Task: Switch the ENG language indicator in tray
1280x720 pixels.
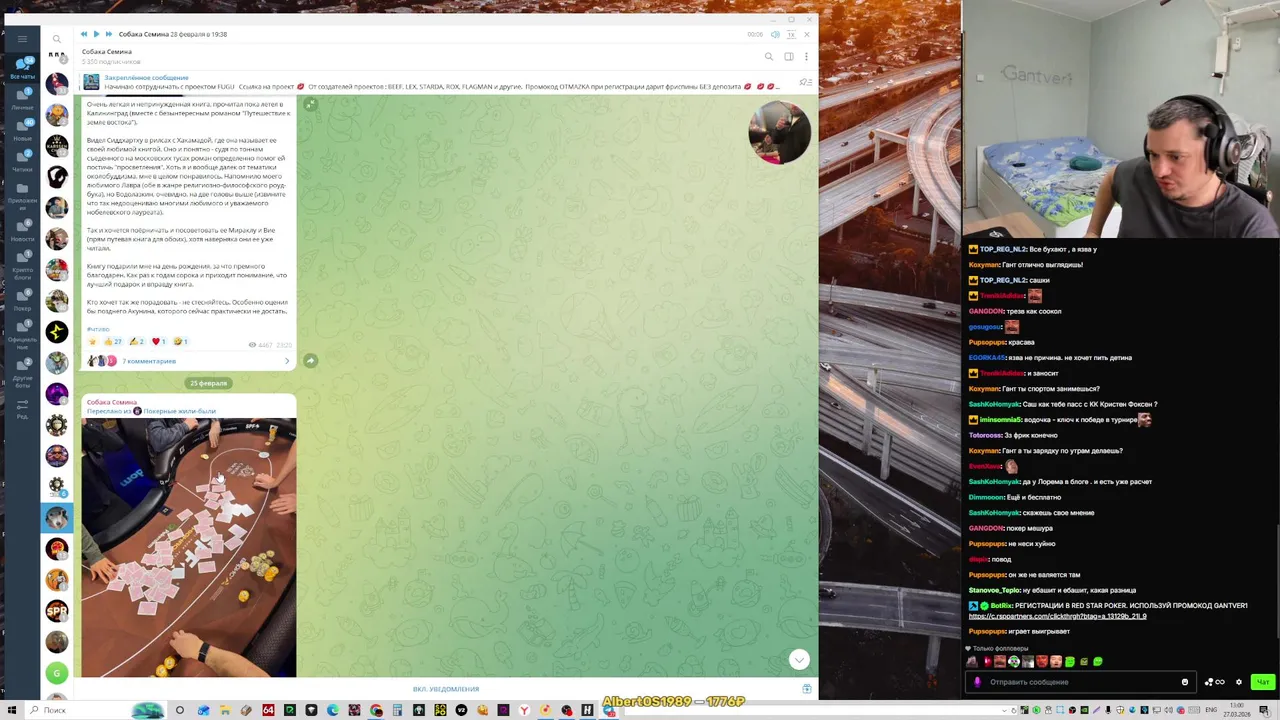Action: click(x=1213, y=710)
